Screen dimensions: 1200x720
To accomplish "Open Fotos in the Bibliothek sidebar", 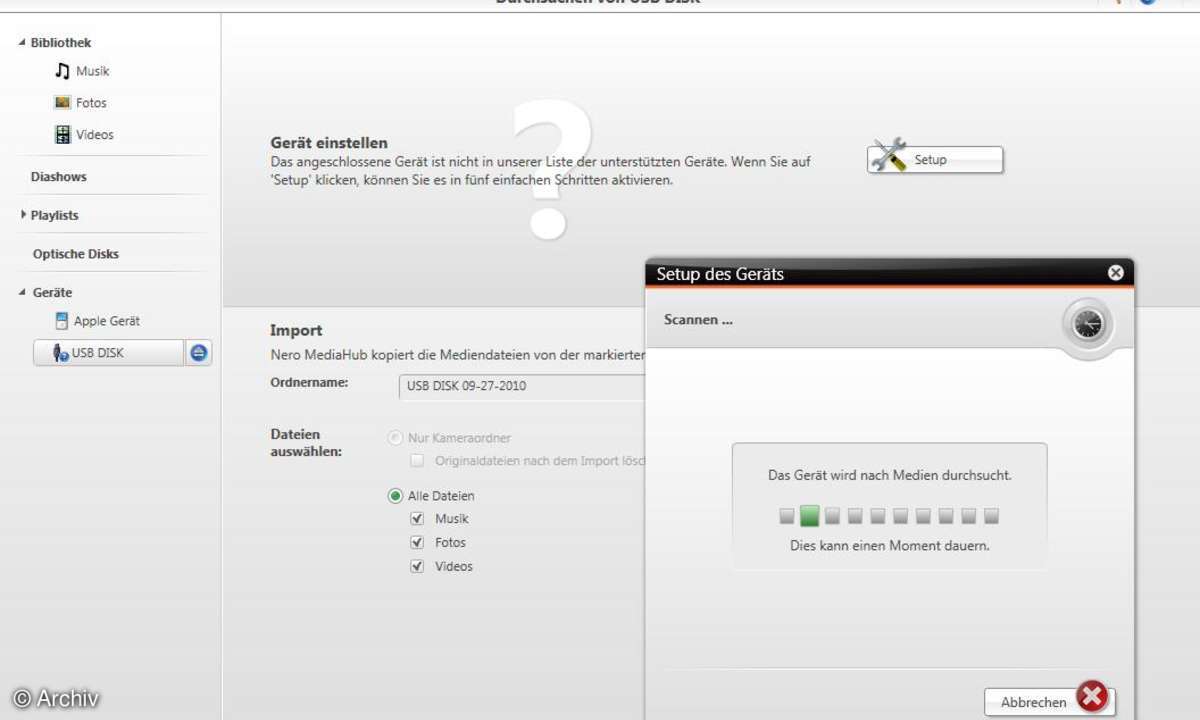I will click(80, 103).
